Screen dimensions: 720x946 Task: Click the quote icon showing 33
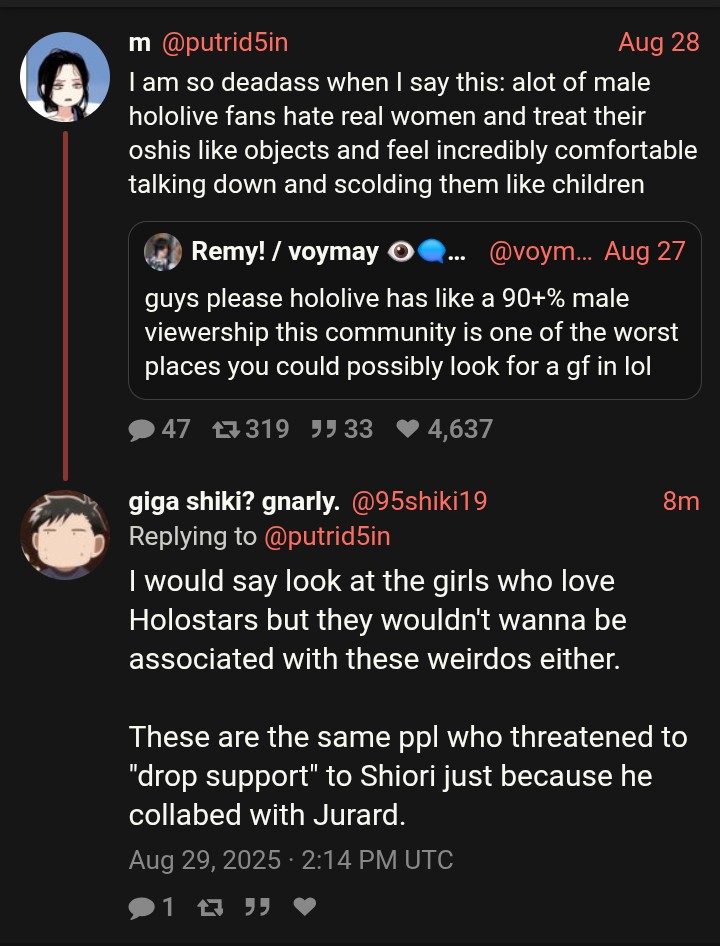pyautogui.click(x=322, y=429)
